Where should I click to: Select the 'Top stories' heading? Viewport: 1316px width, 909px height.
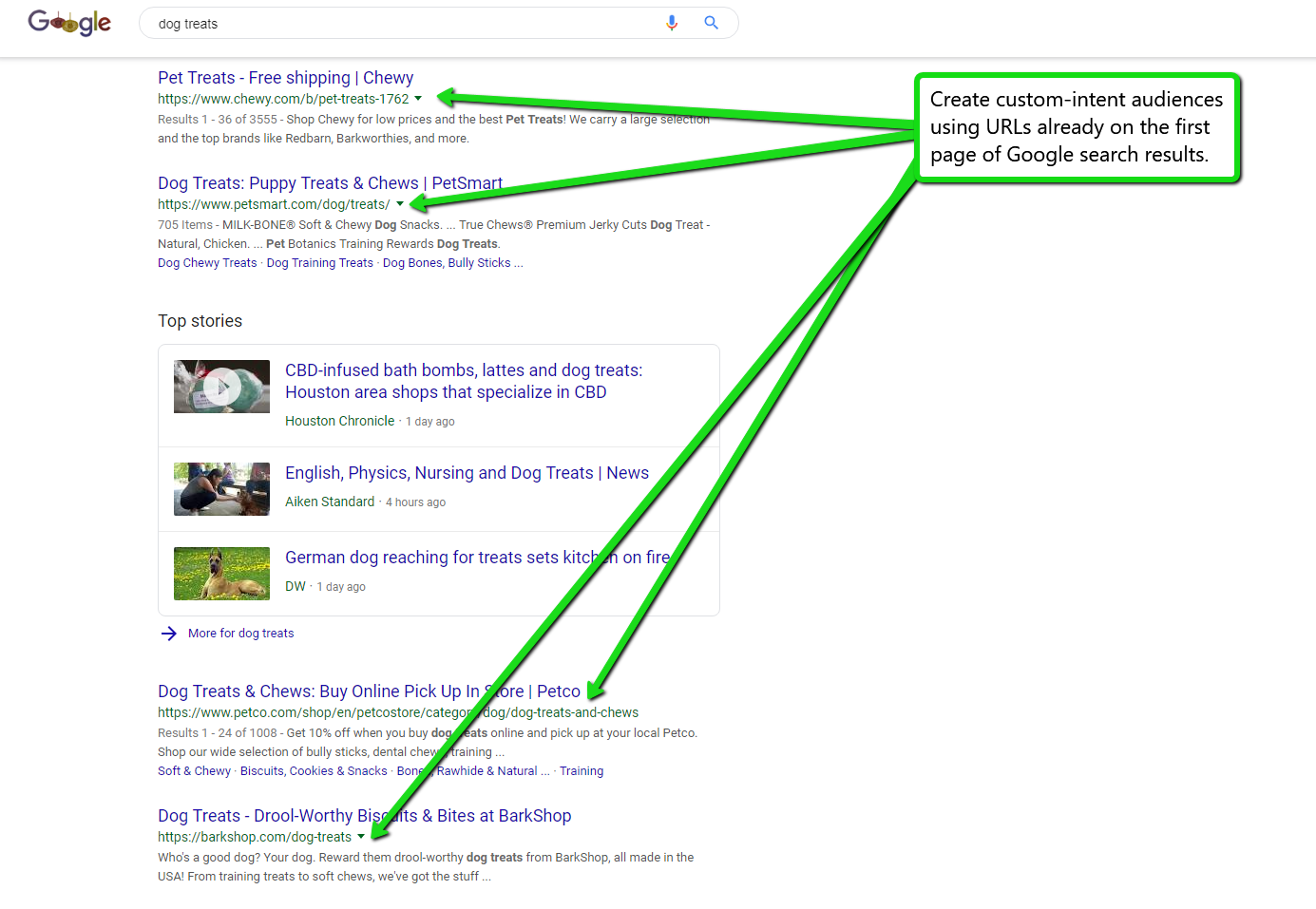pos(200,321)
